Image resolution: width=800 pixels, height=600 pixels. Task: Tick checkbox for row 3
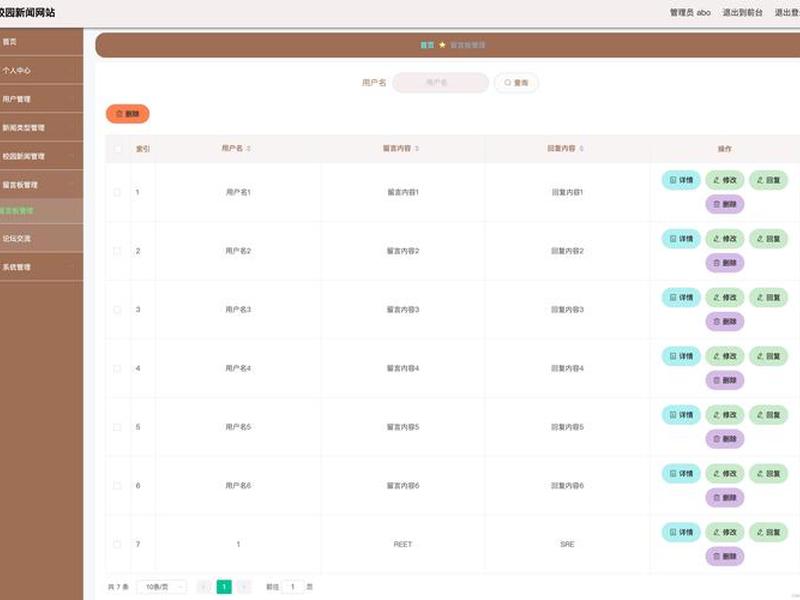click(x=117, y=310)
